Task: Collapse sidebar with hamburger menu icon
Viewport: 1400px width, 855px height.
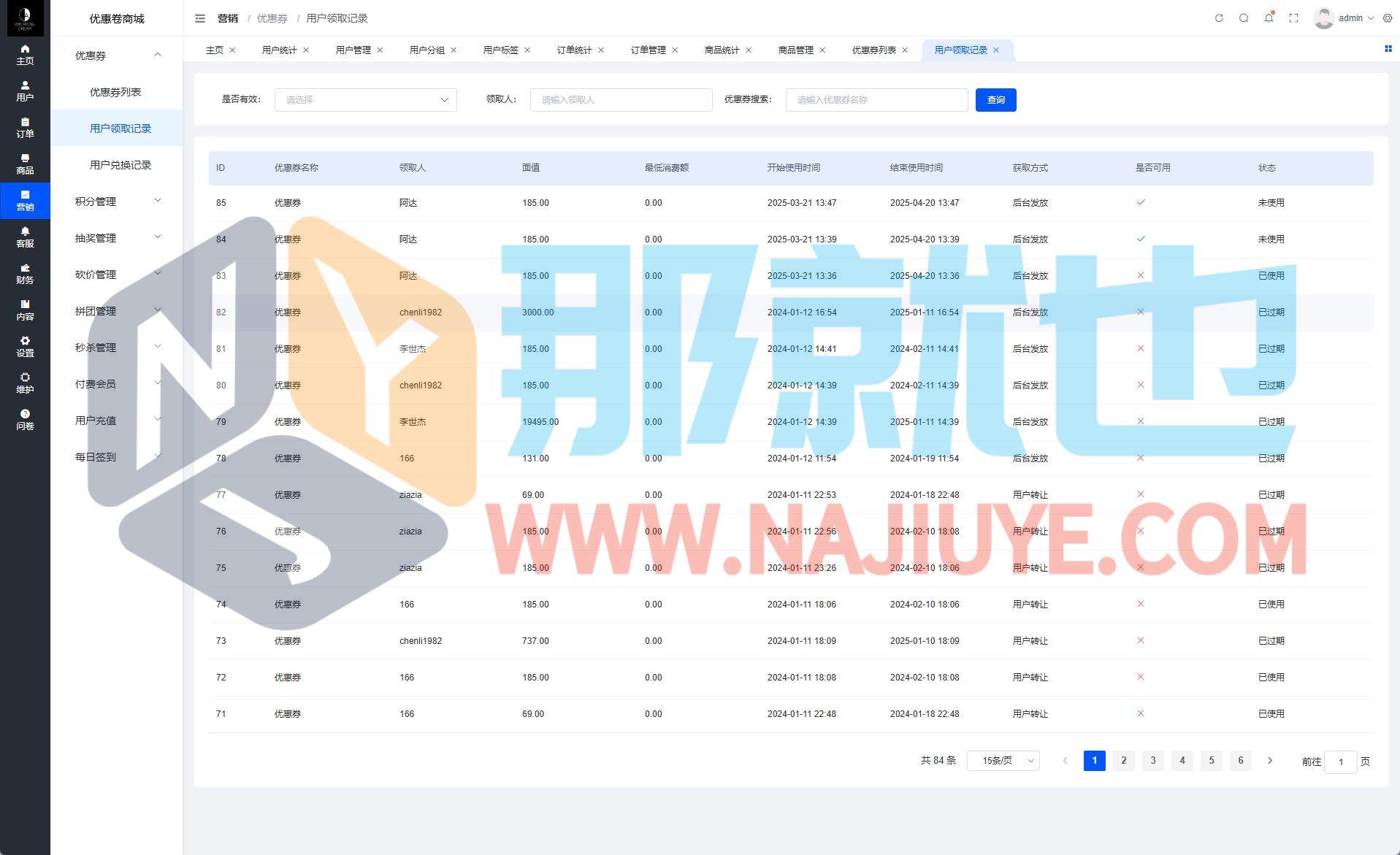Action: click(200, 18)
